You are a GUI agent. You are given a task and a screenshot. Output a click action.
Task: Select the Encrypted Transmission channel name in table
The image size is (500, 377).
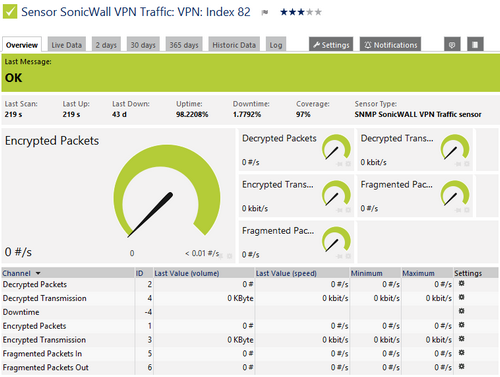tap(44, 340)
